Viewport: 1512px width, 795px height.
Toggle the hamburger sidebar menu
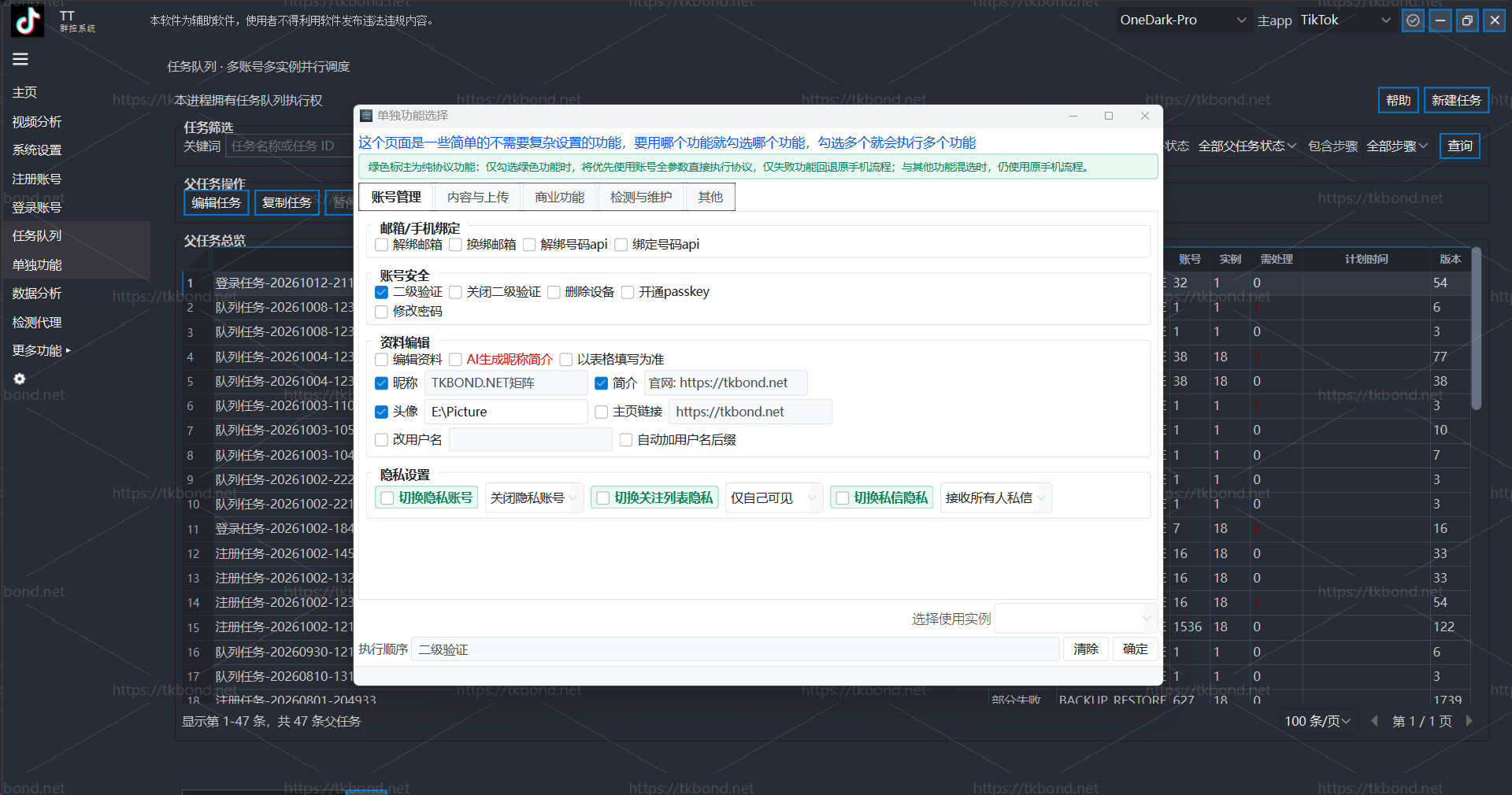click(20, 59)
